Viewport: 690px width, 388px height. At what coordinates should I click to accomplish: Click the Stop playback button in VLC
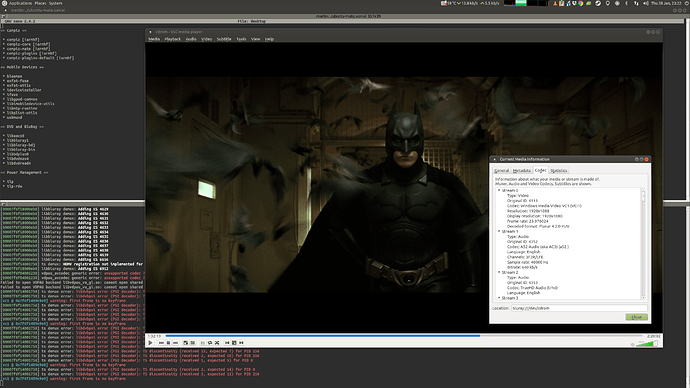tap(169, 343)
